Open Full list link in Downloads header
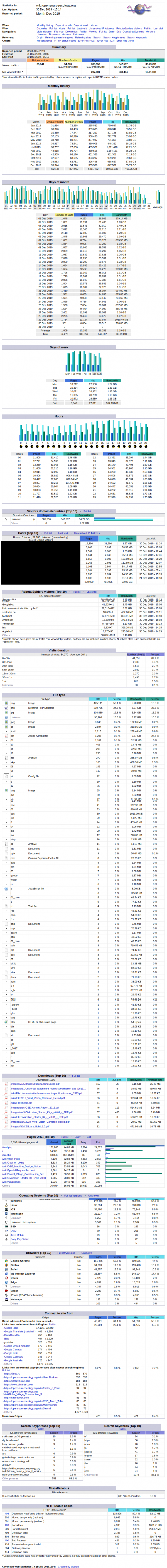This screenshot has width=167, height=1568. tap(76, 1076)
